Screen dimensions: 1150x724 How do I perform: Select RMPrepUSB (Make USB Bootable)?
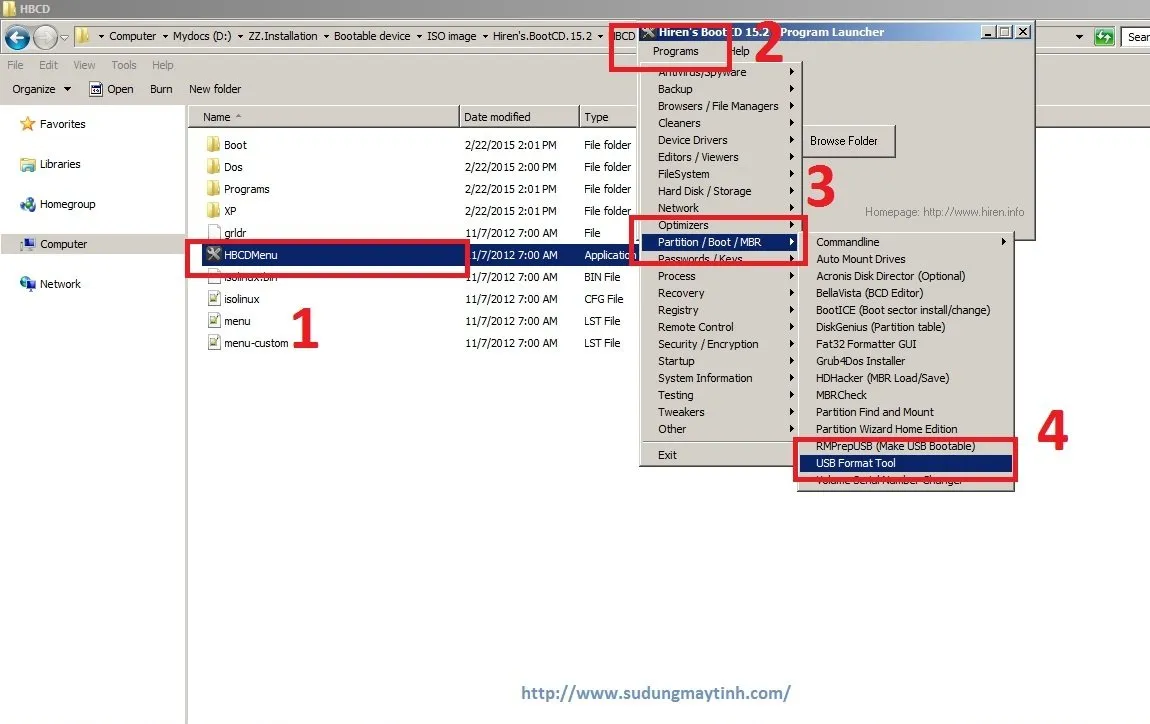tap(905, 446)
